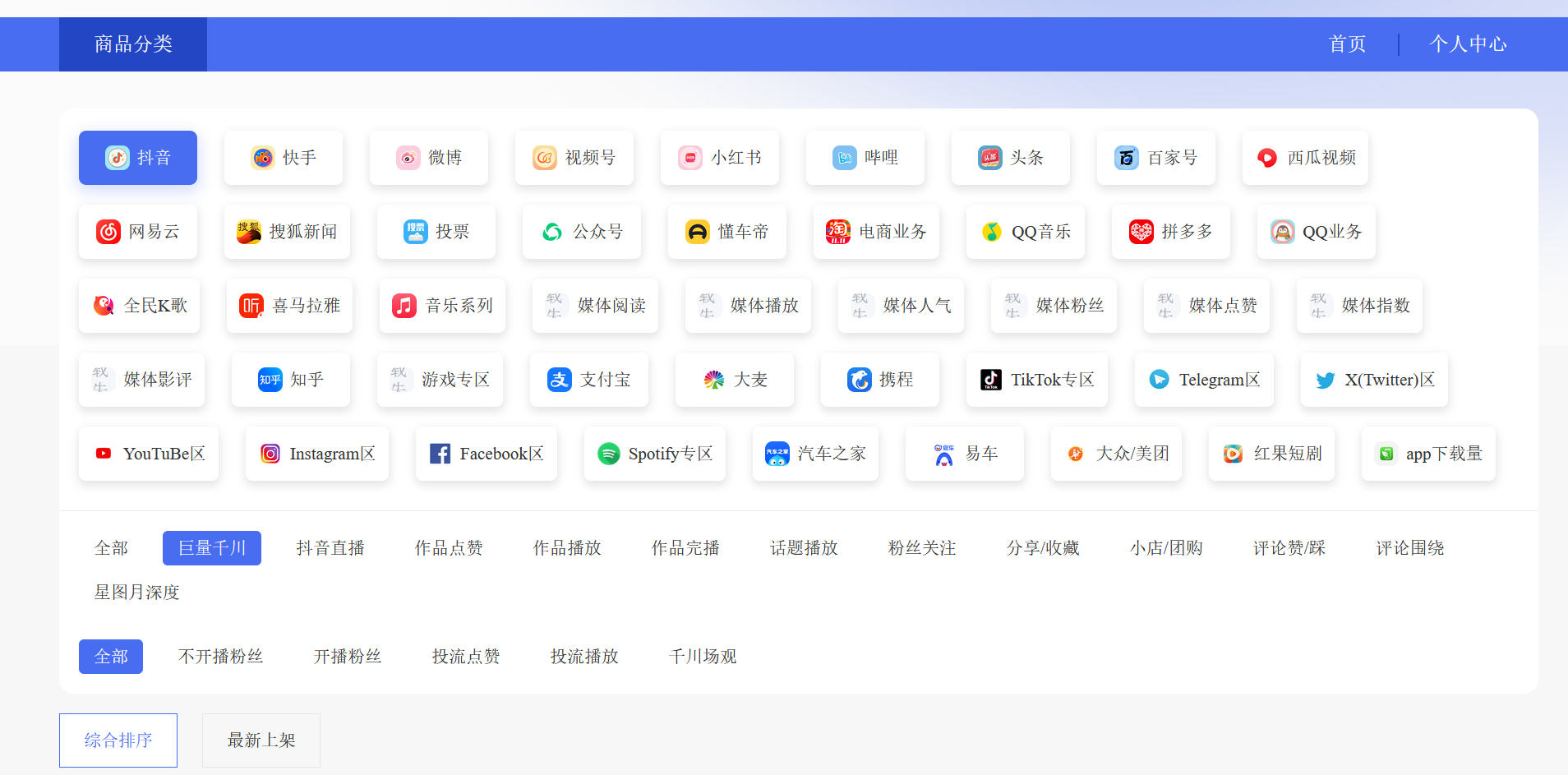Select the 西瓜视频 category
This screenshot has width=1568, height=775.
pyautogui.click(x=1304, y=158)
